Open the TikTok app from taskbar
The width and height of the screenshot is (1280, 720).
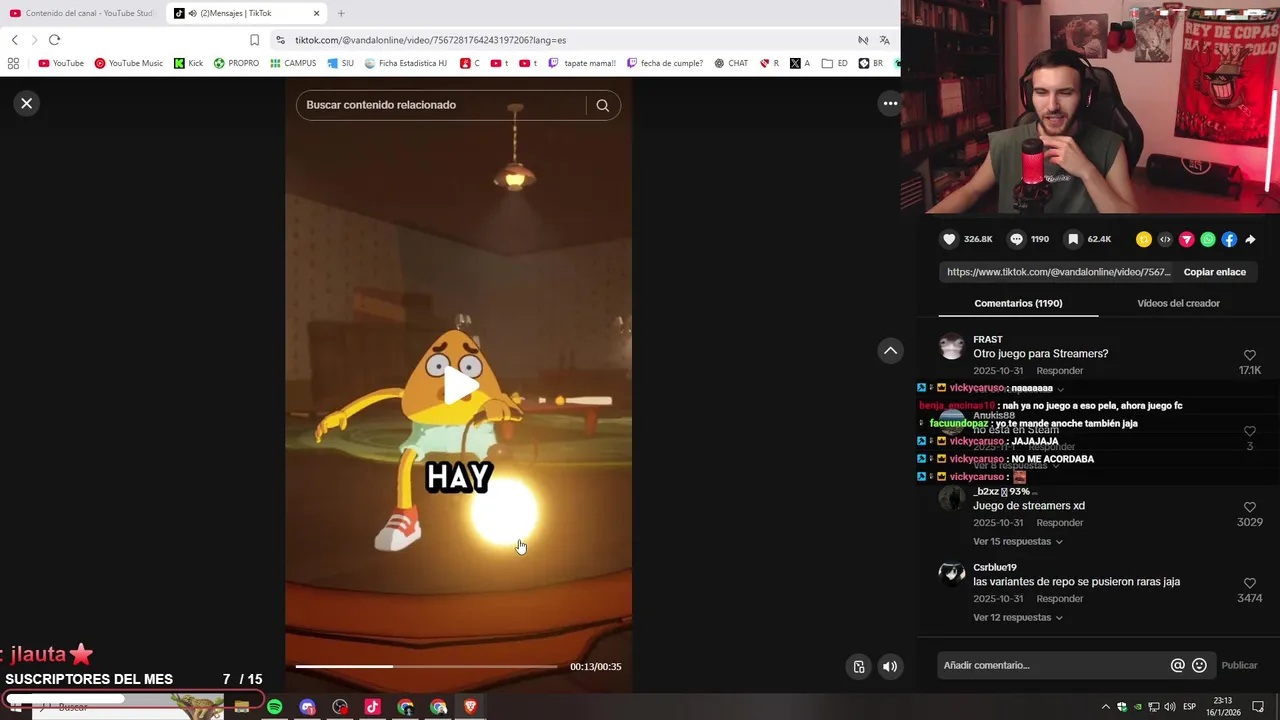coord(372,707)
